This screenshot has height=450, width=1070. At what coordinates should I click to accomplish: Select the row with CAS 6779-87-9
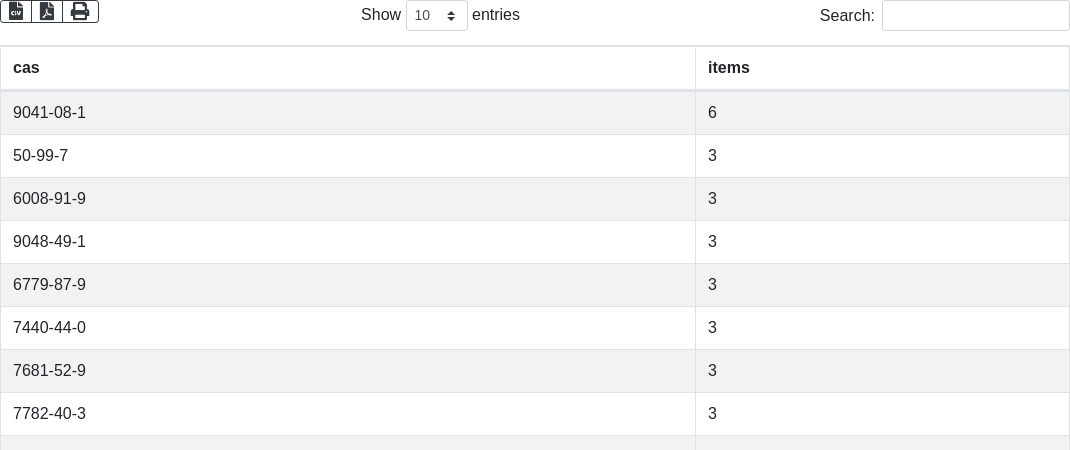(535, 285)
